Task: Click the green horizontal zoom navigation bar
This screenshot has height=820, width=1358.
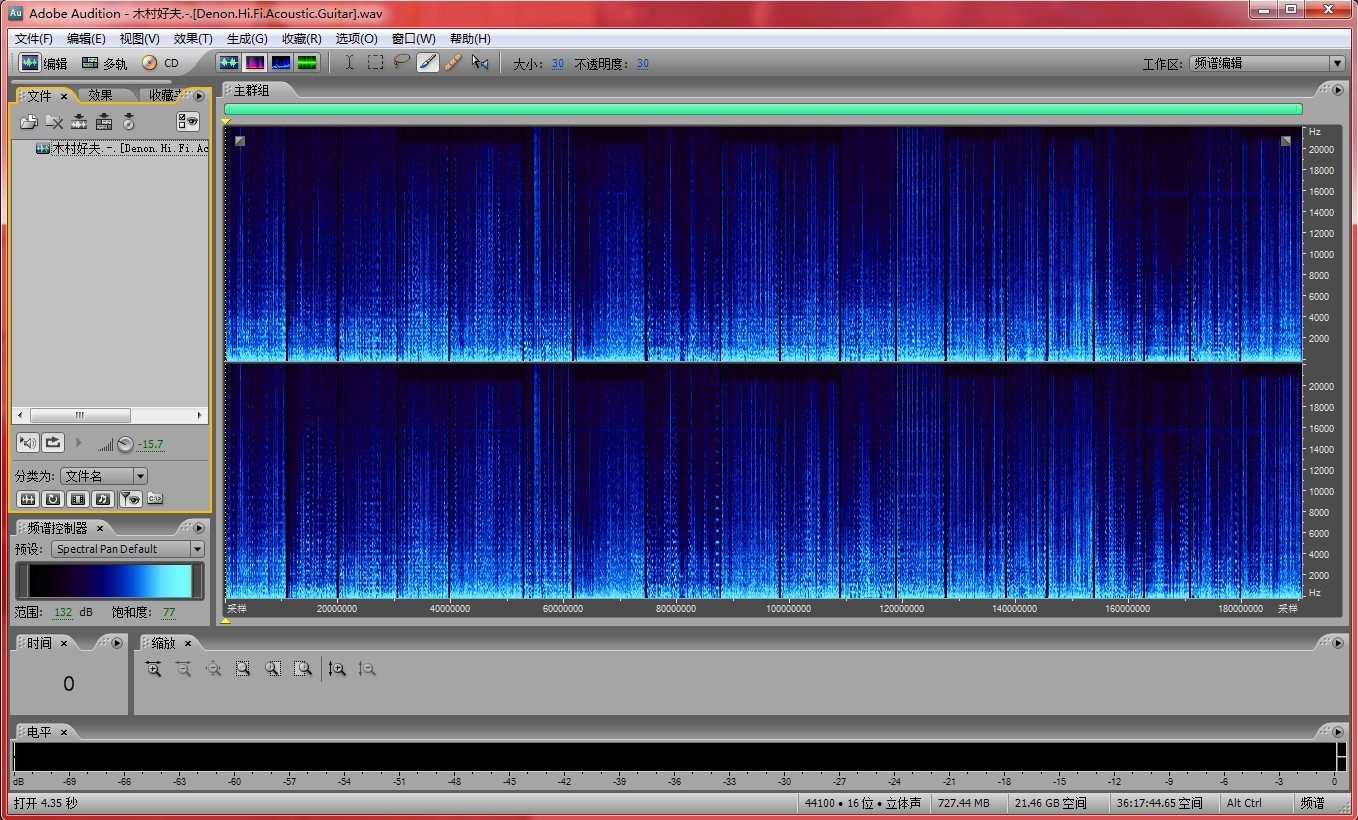Action: pyautogui.click(x=763, y=109)
